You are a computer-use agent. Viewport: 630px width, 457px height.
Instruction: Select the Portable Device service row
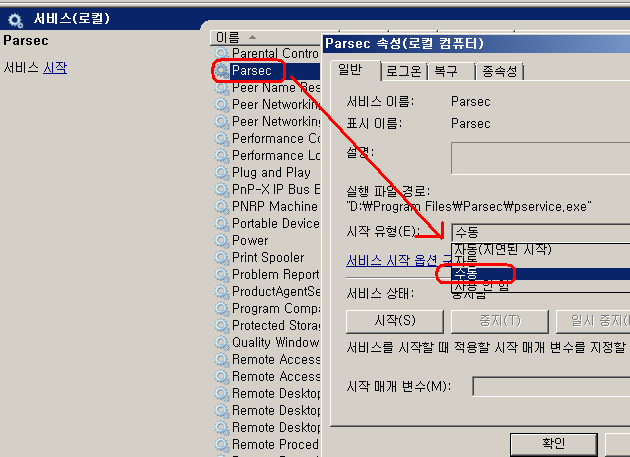pyautogui.click(x=268, y=223)
